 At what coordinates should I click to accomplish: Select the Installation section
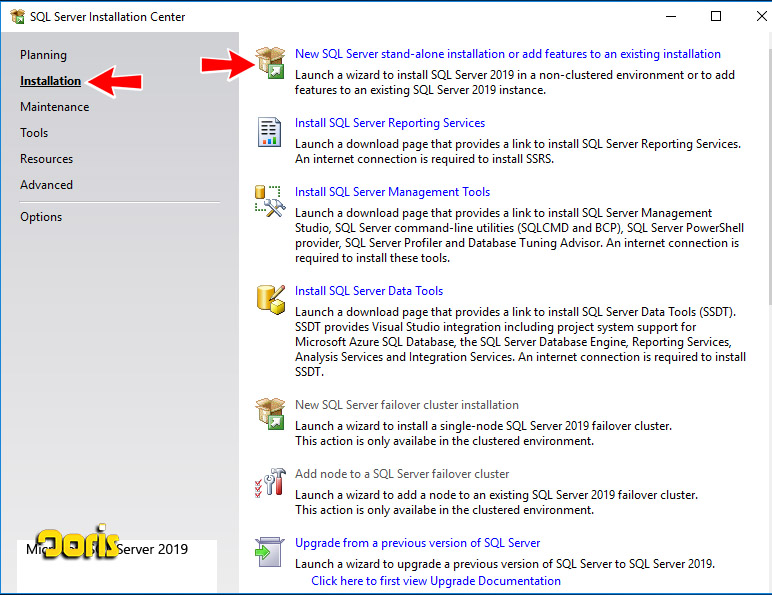[x=50, y=81]
